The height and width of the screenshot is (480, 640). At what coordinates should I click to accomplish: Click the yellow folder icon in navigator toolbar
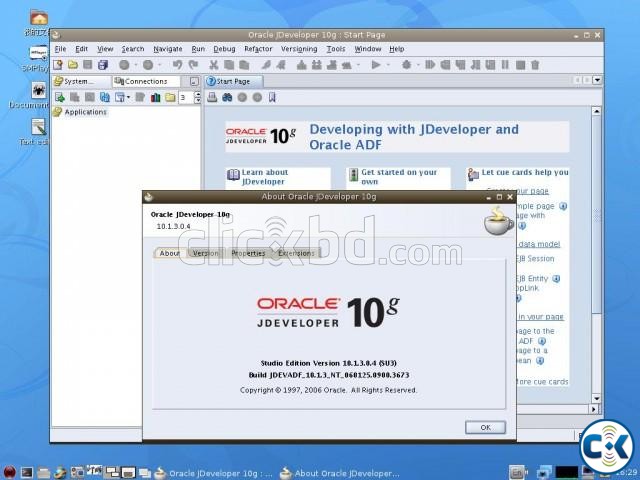(x=170, y=97)
